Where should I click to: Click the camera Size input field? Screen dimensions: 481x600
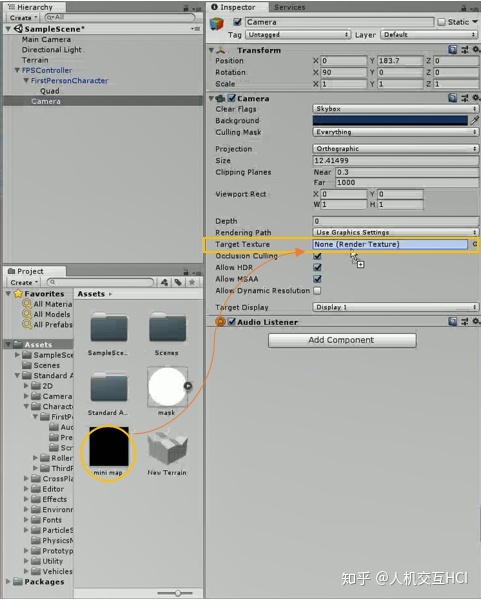pyautogui.click(x=396, y=160)
